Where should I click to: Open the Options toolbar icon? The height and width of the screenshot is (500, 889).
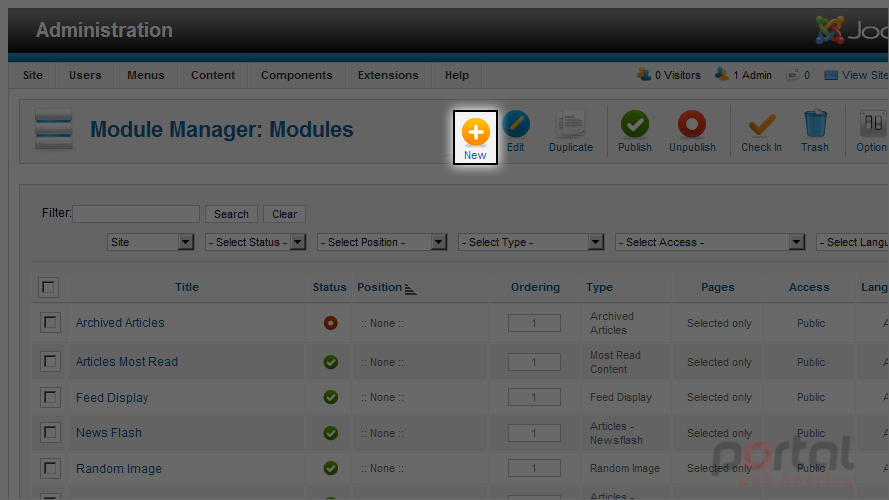873,124
